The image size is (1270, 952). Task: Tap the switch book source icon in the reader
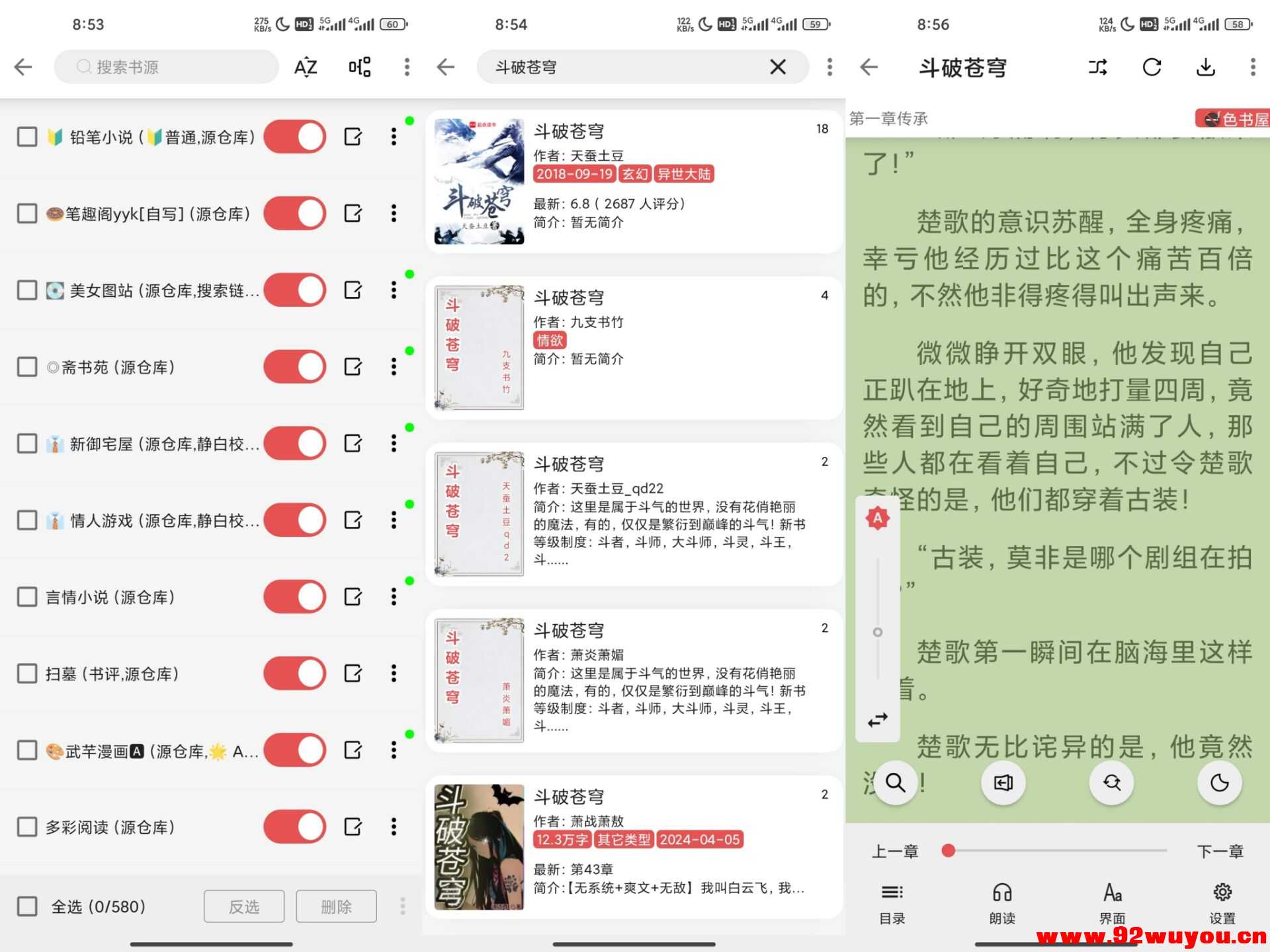(x=1097, y=67)
